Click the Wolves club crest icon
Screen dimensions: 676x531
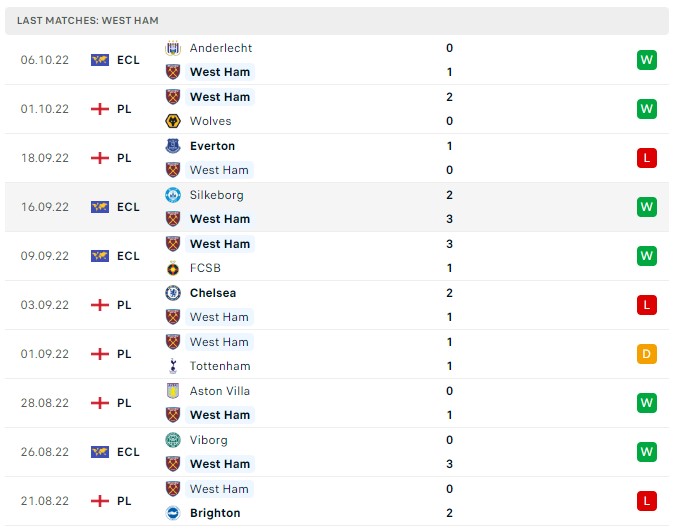[x=172, y=121]
